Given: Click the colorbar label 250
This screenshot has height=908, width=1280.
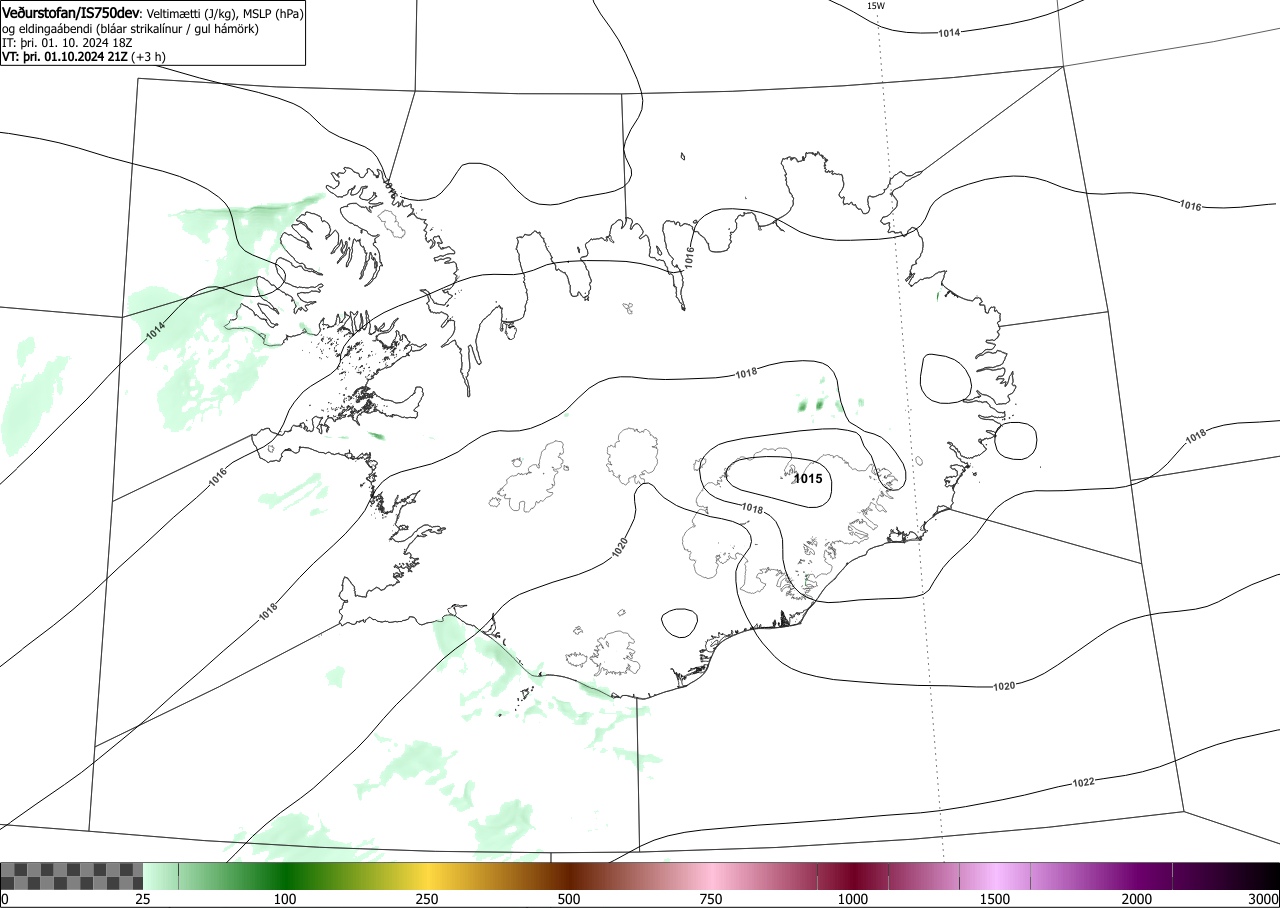Looking at the screenshot, I should [x=427, y=900].
